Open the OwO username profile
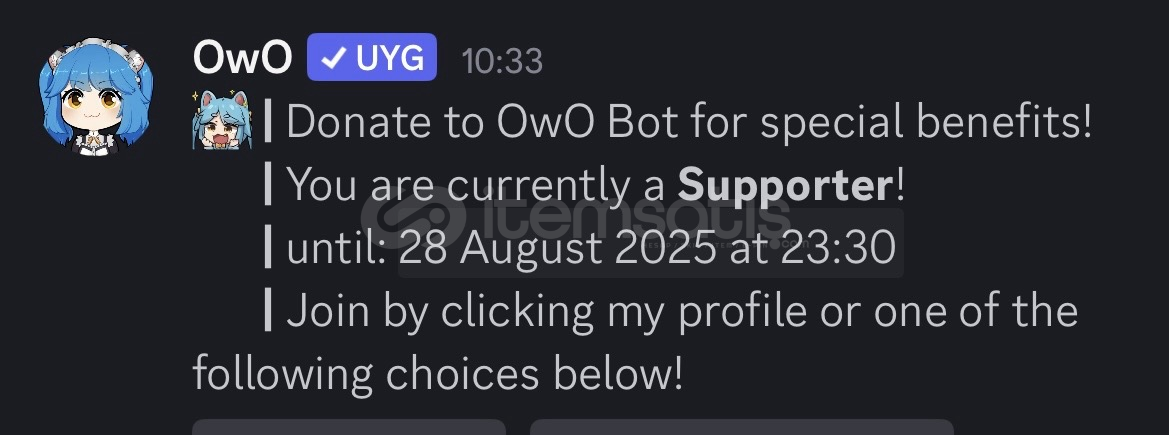 coord(242,57)
